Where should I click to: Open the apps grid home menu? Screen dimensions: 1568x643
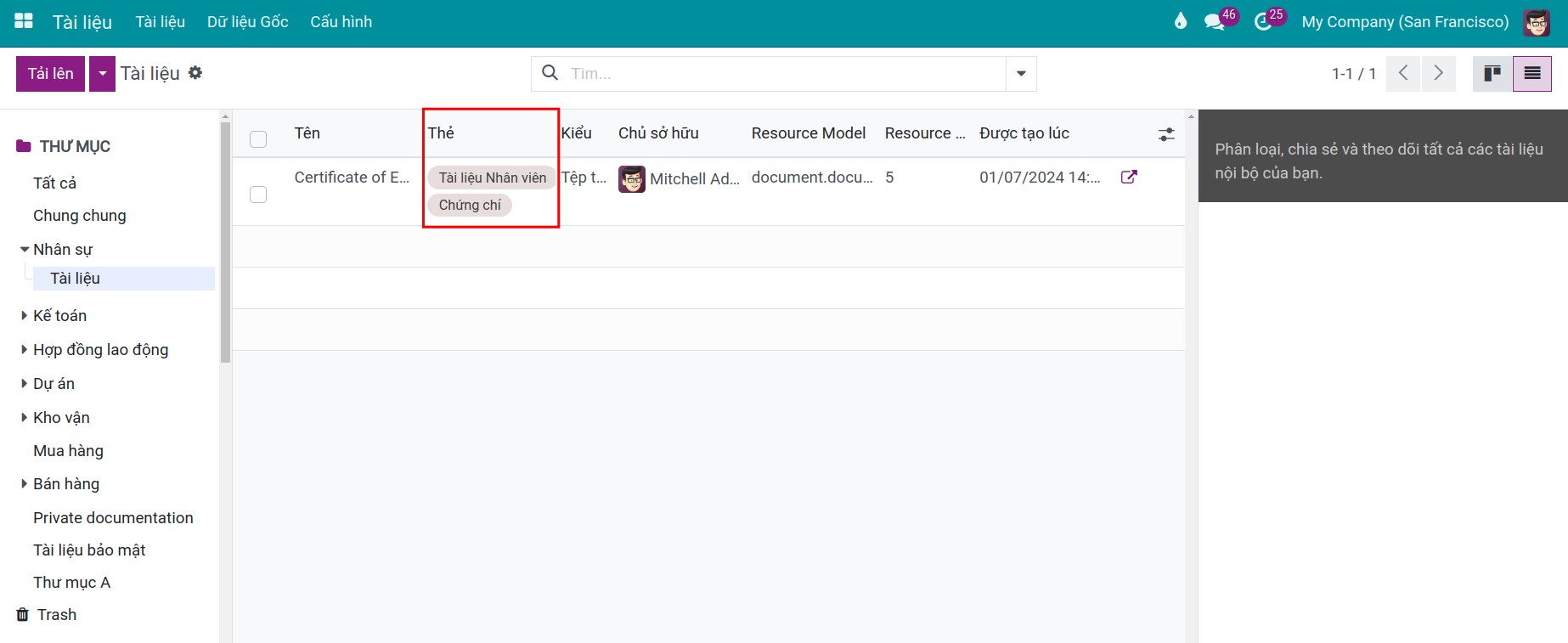24,21
